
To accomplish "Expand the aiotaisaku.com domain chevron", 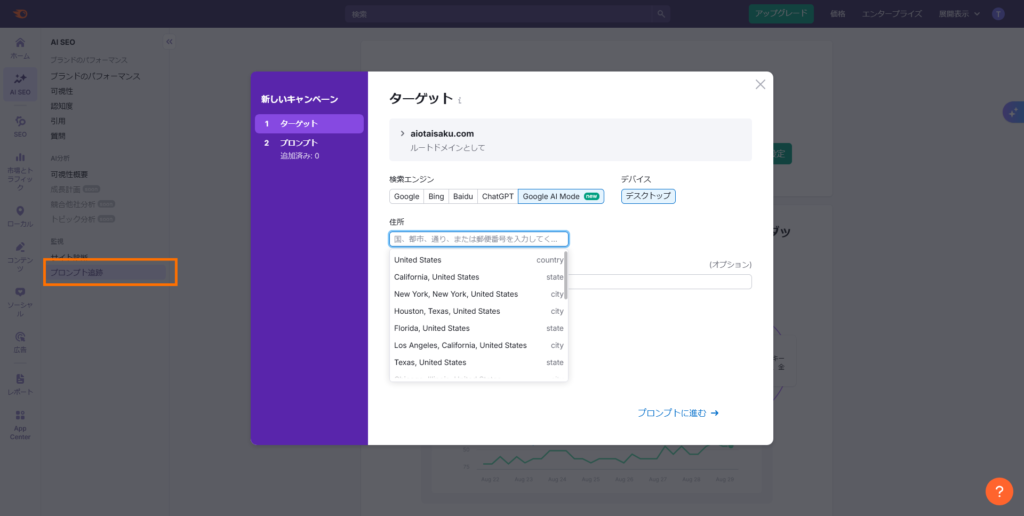I will 402,133.
